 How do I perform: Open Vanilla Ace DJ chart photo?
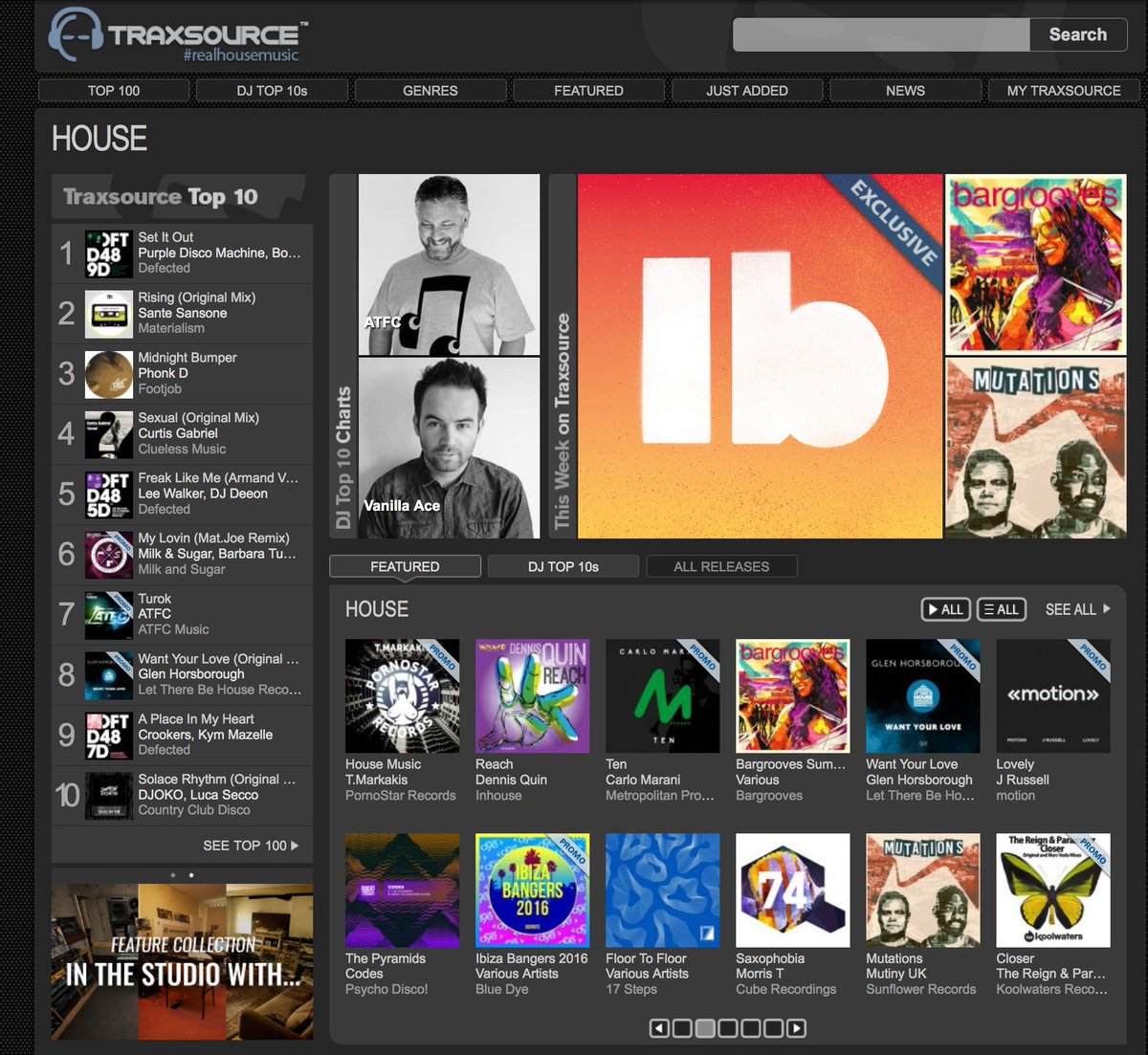(x=449, y=448)
